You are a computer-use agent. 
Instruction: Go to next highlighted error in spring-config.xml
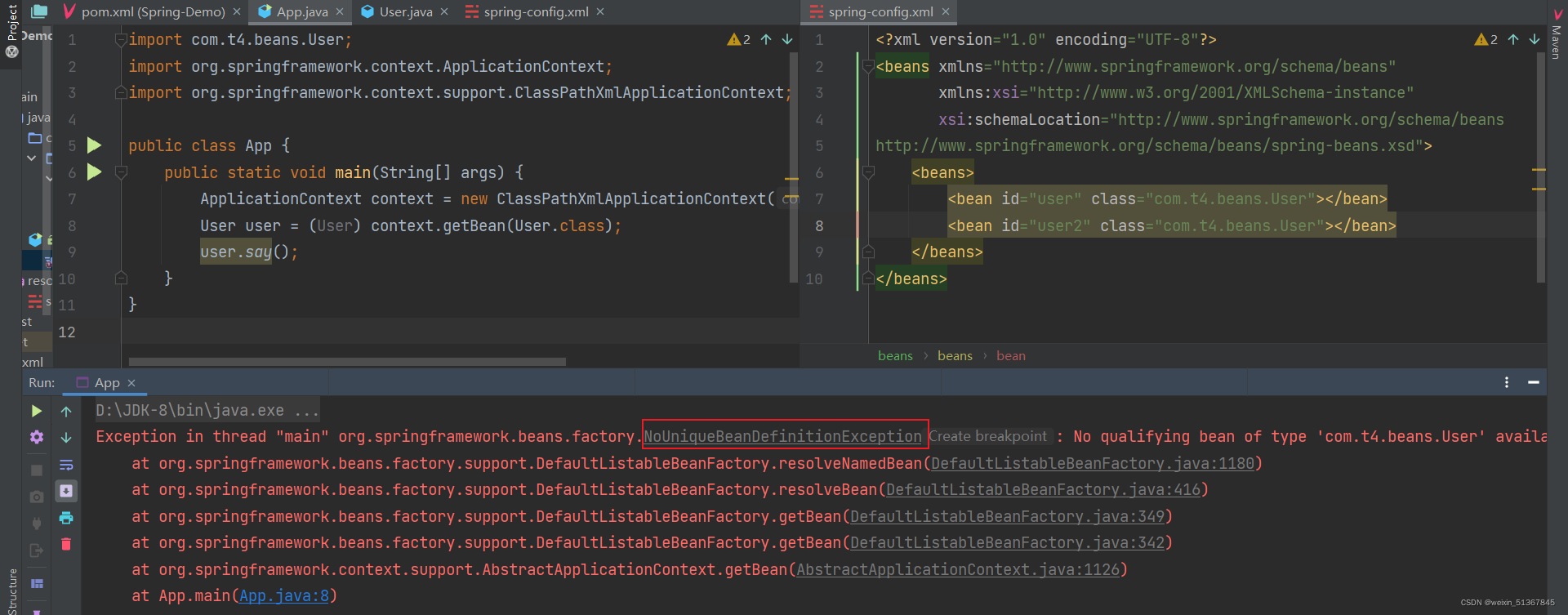[1535, 39]
